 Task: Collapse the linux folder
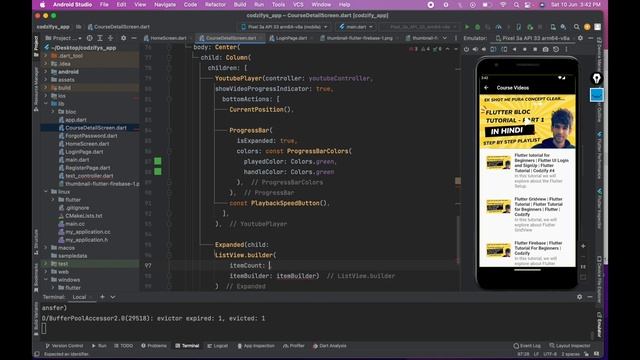click(x=46, y=191)
